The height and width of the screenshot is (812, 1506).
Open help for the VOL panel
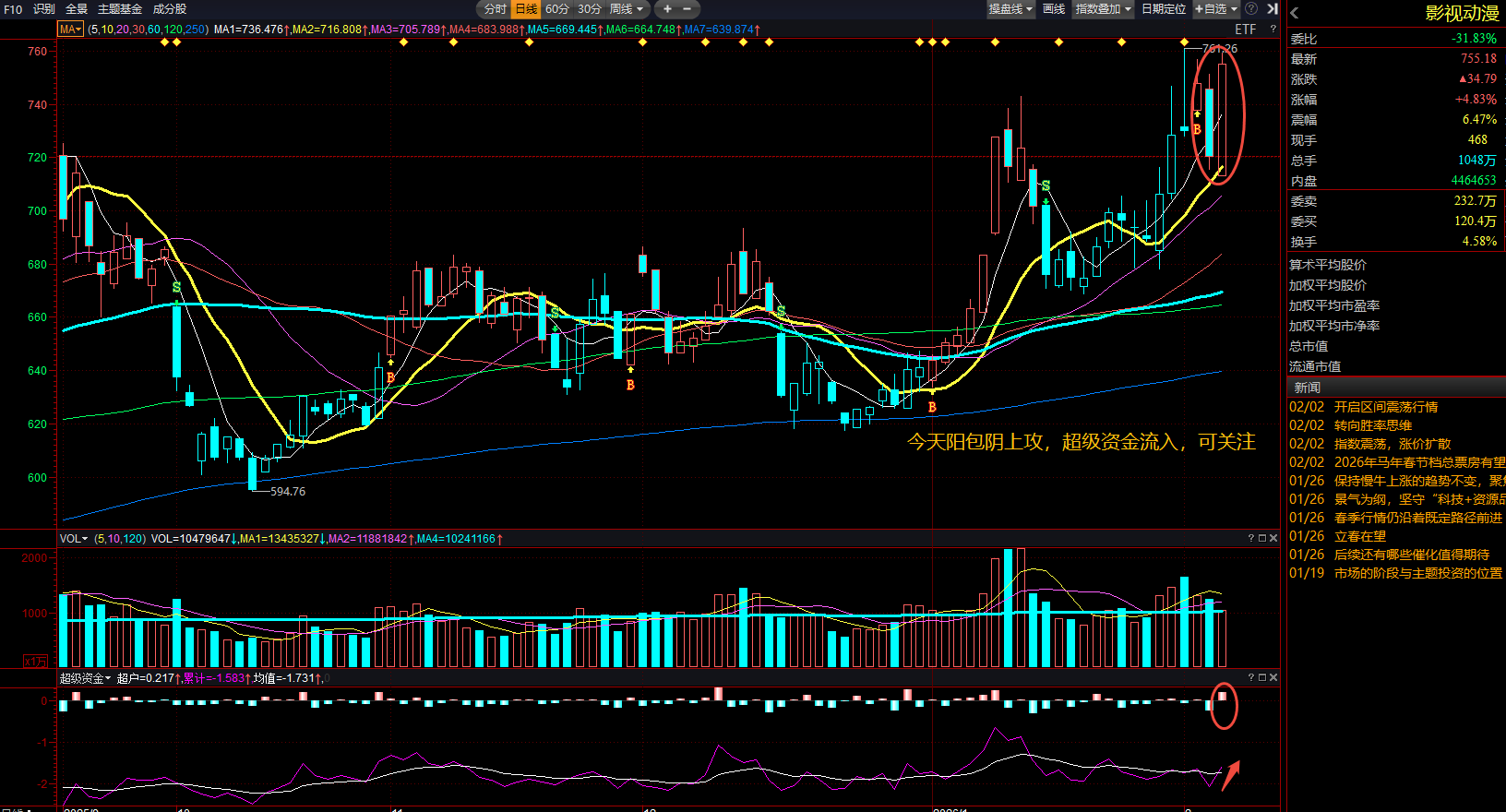(1251, 538)
